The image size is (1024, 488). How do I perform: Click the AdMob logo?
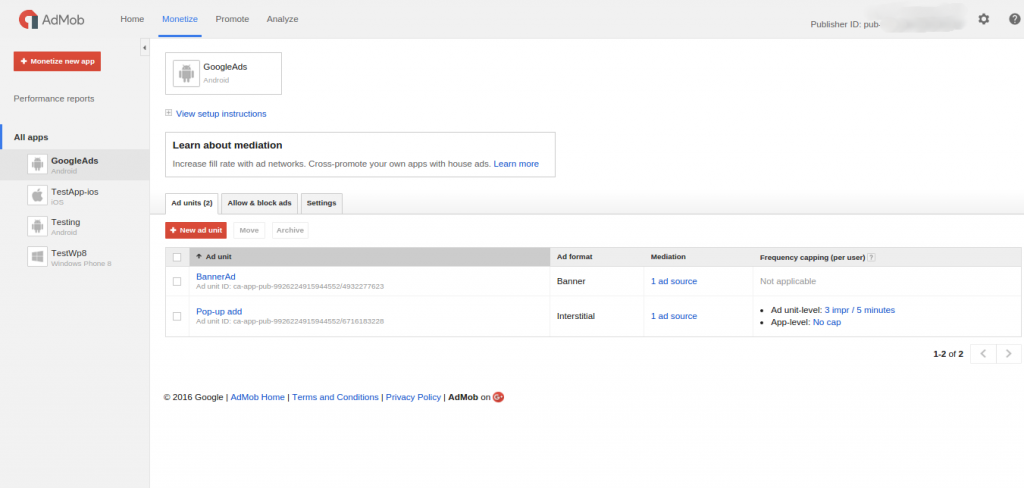click(51, 20)
